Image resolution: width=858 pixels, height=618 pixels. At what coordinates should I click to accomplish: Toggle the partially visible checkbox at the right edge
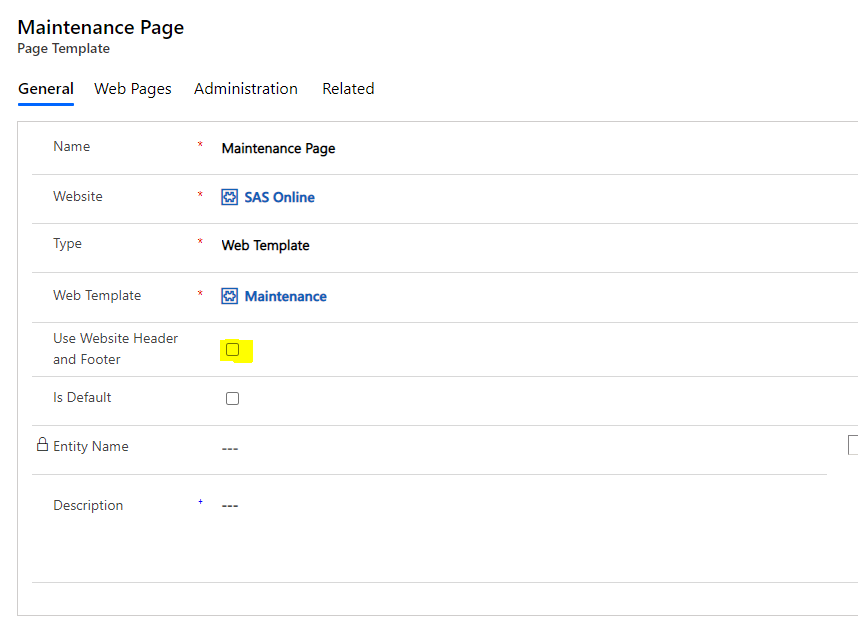(852, 444)
